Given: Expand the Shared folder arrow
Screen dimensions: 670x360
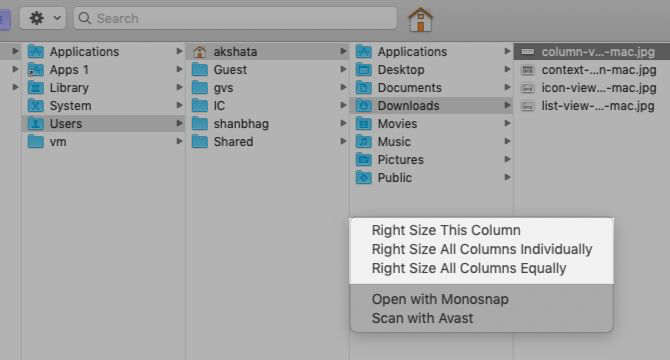Looking at the screenshot, I should pyautogui.click(x=343, y=141).
